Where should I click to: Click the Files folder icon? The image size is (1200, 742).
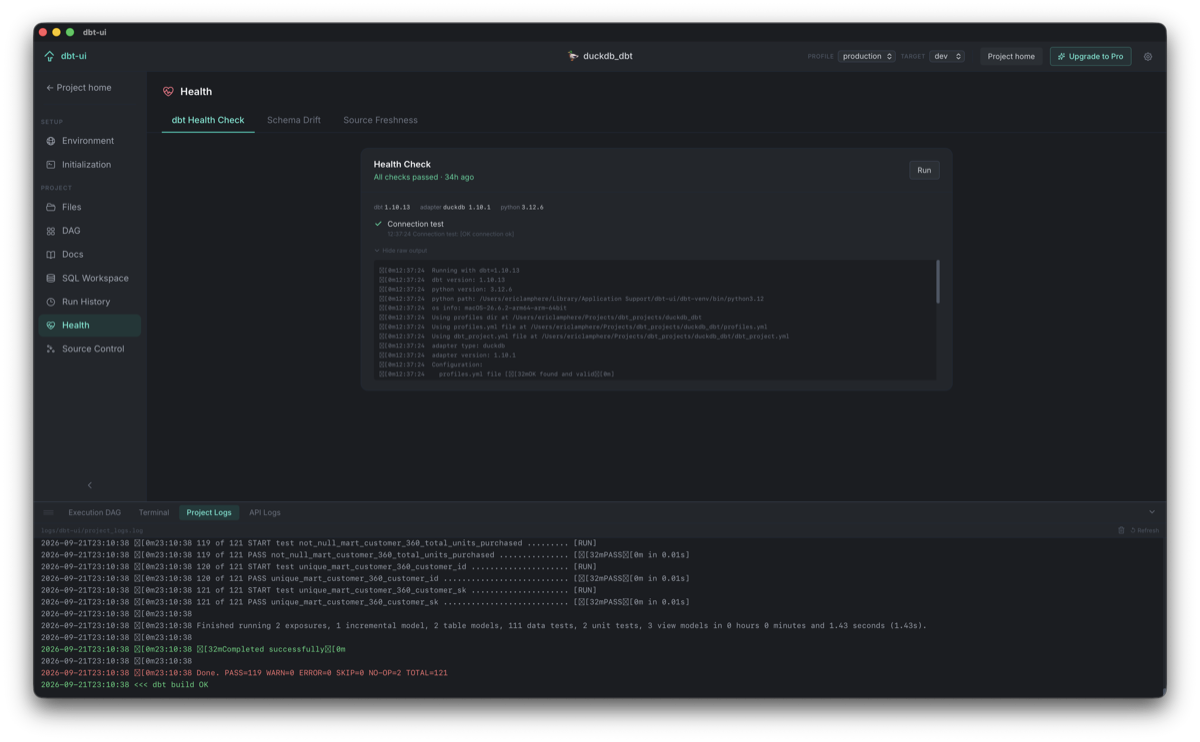tap(51, 207)
